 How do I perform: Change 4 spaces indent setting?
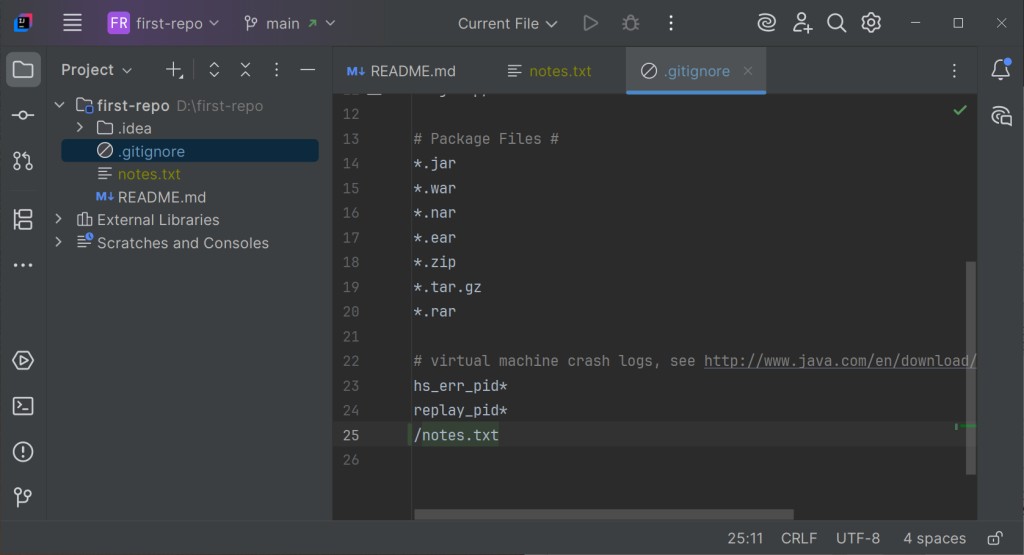tap(934, 538)
